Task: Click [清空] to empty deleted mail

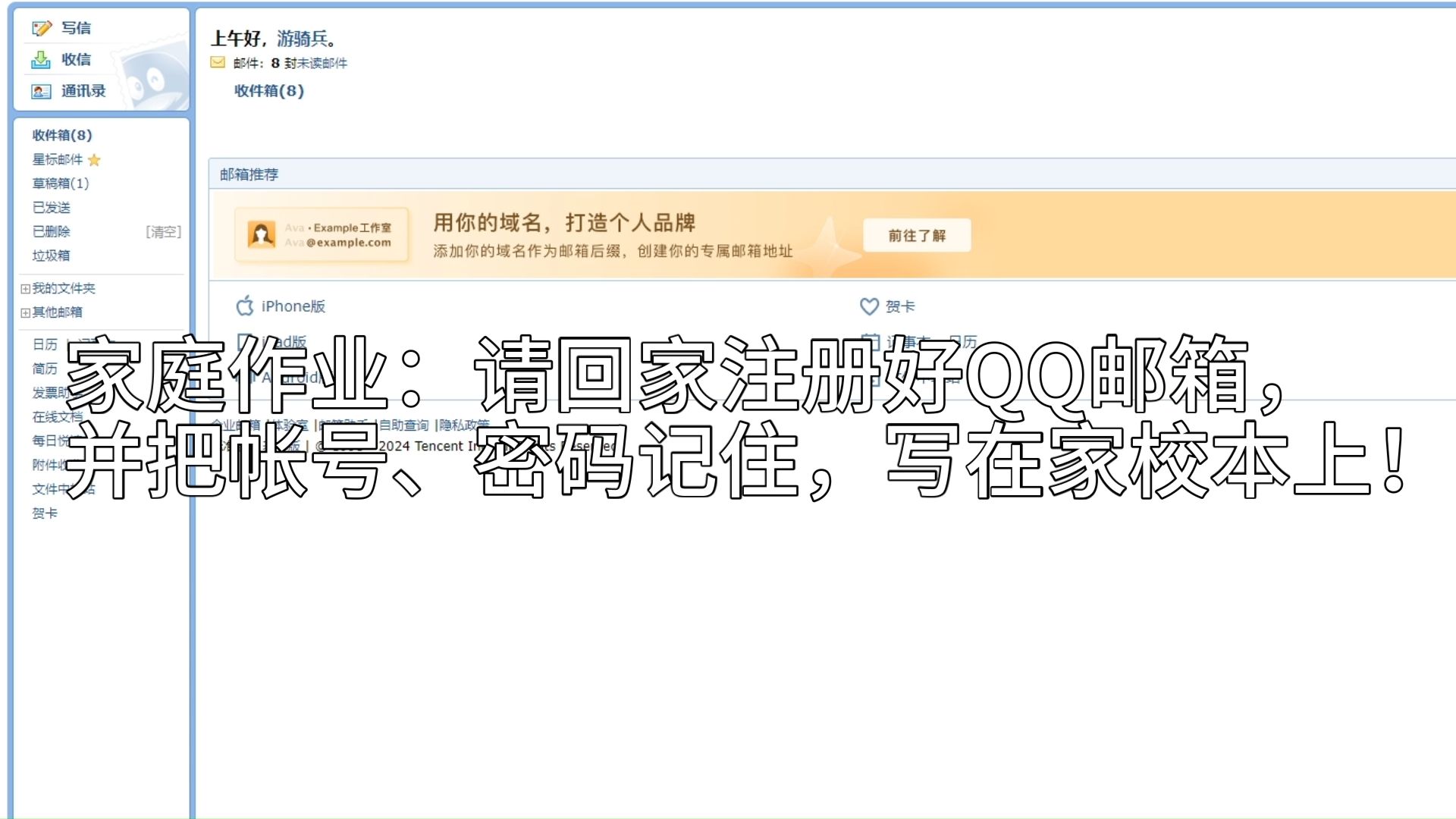Action: [x=163, y=232]
